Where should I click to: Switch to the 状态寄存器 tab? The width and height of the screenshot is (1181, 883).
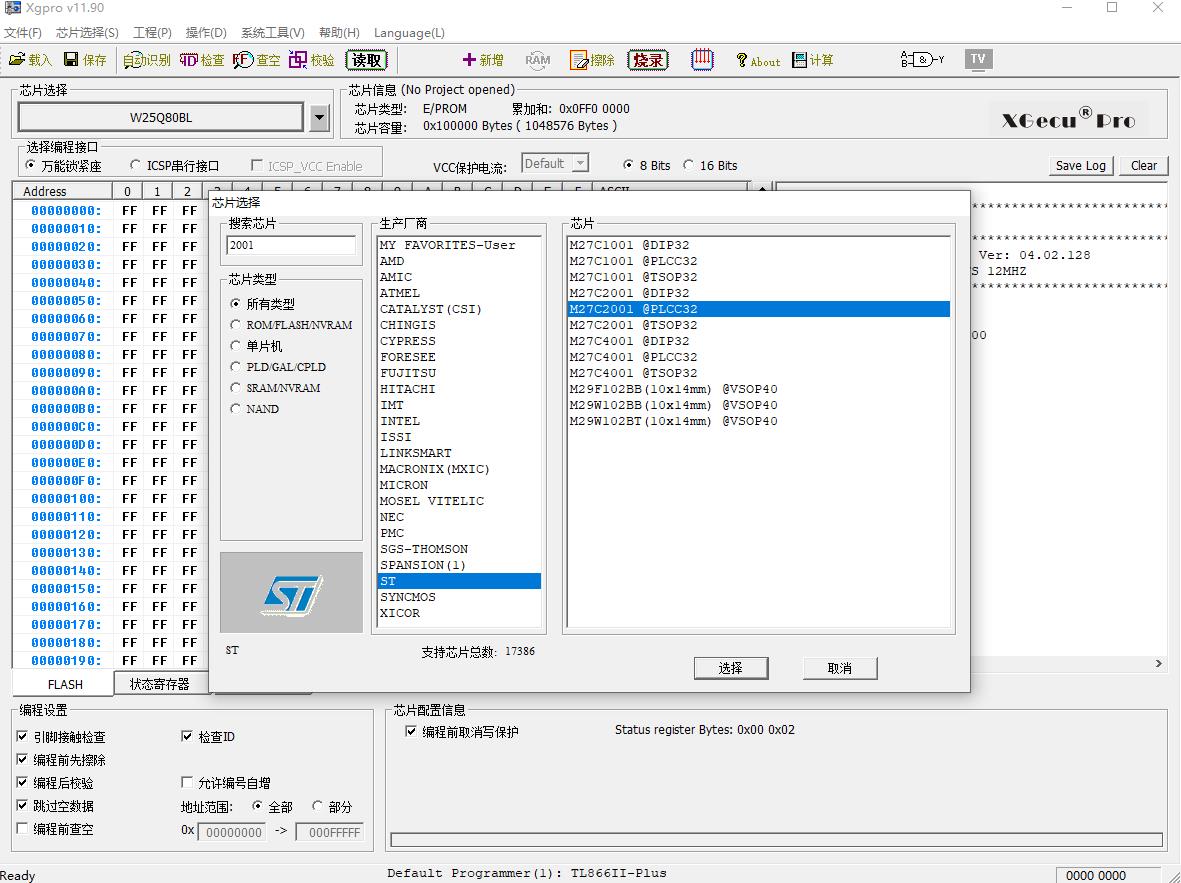159,684
